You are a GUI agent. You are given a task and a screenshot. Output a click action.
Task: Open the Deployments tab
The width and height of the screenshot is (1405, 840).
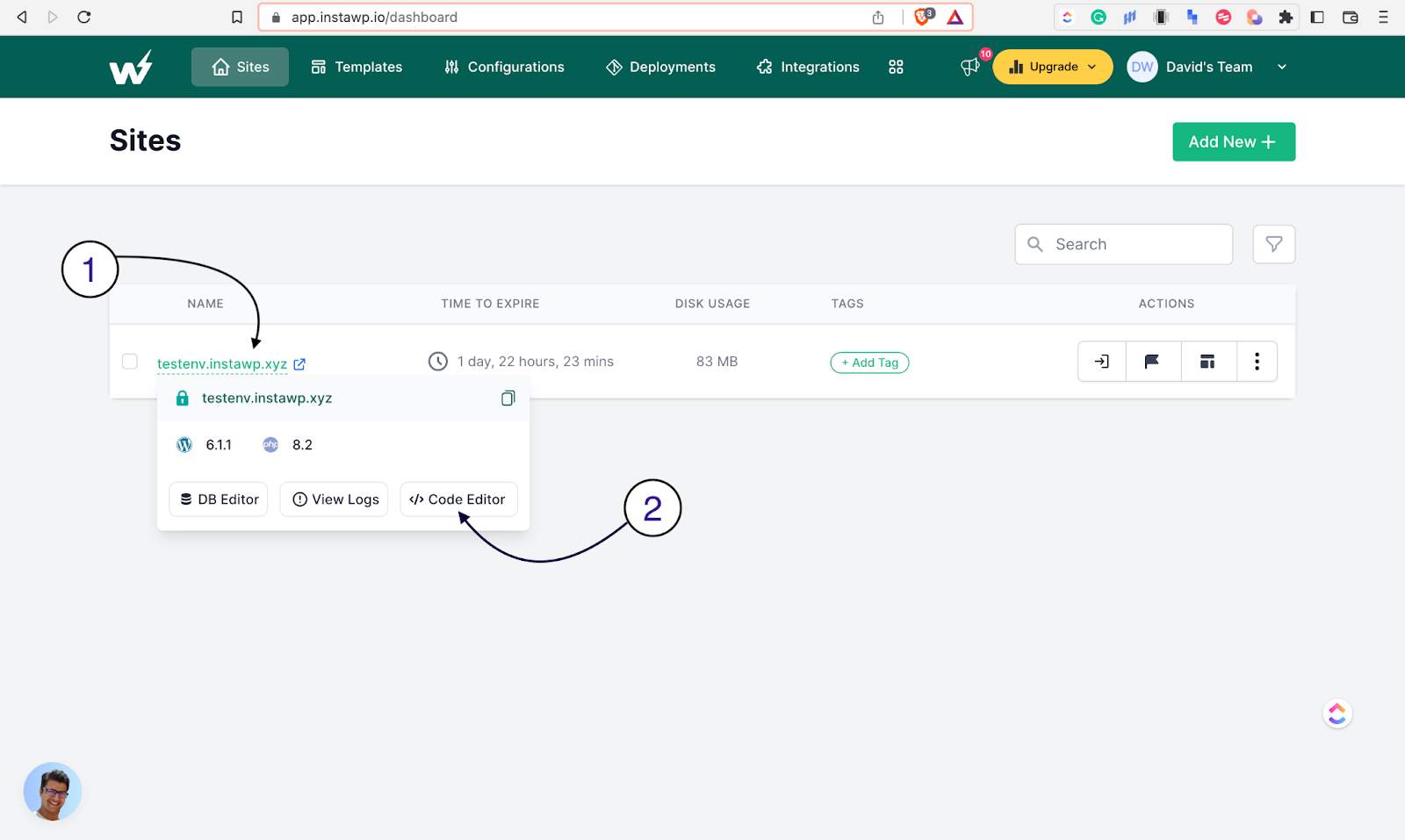coord(660,67)
